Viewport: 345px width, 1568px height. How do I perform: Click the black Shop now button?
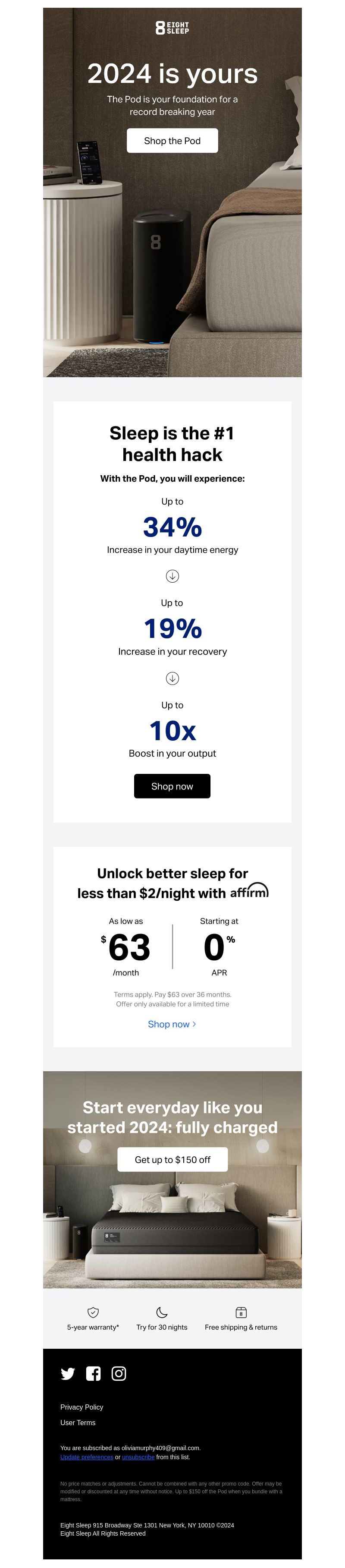pos(172,786)
